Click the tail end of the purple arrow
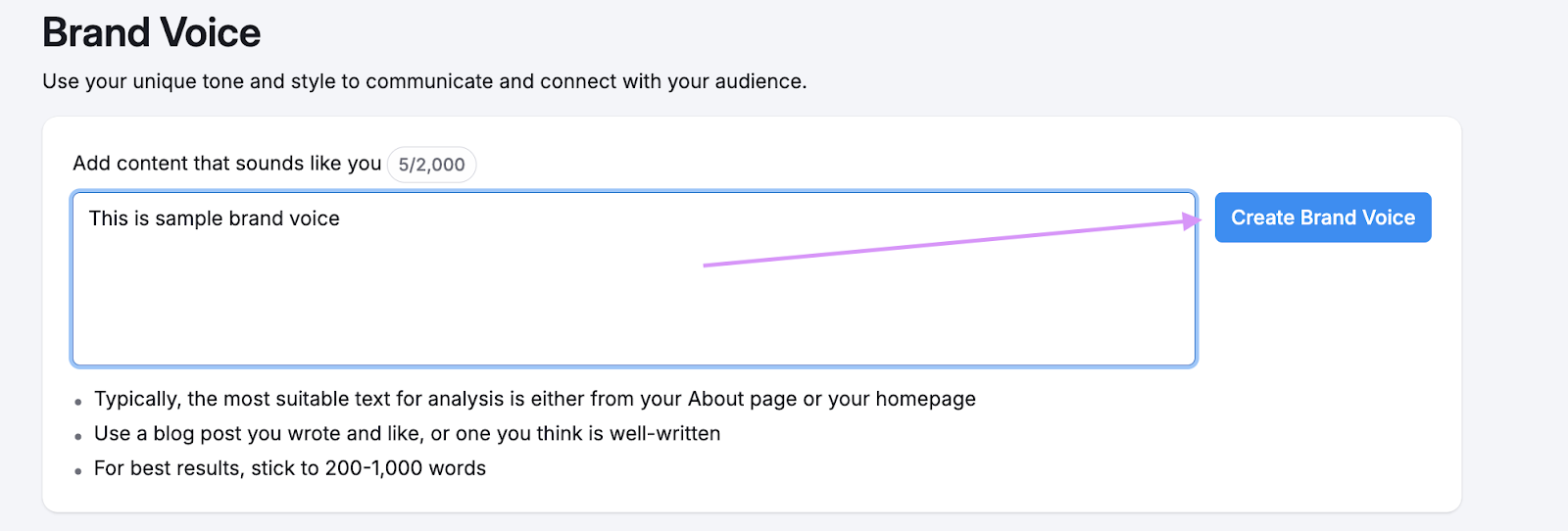 click(708, 265)
